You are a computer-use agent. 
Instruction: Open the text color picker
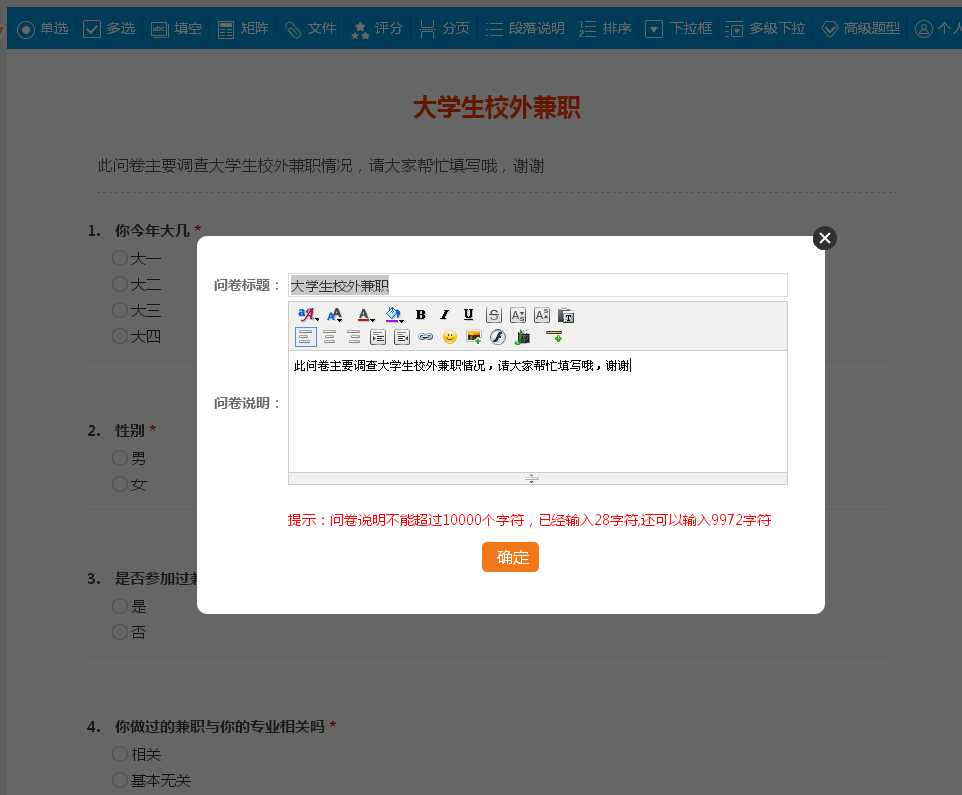click(x=366, y=315)
